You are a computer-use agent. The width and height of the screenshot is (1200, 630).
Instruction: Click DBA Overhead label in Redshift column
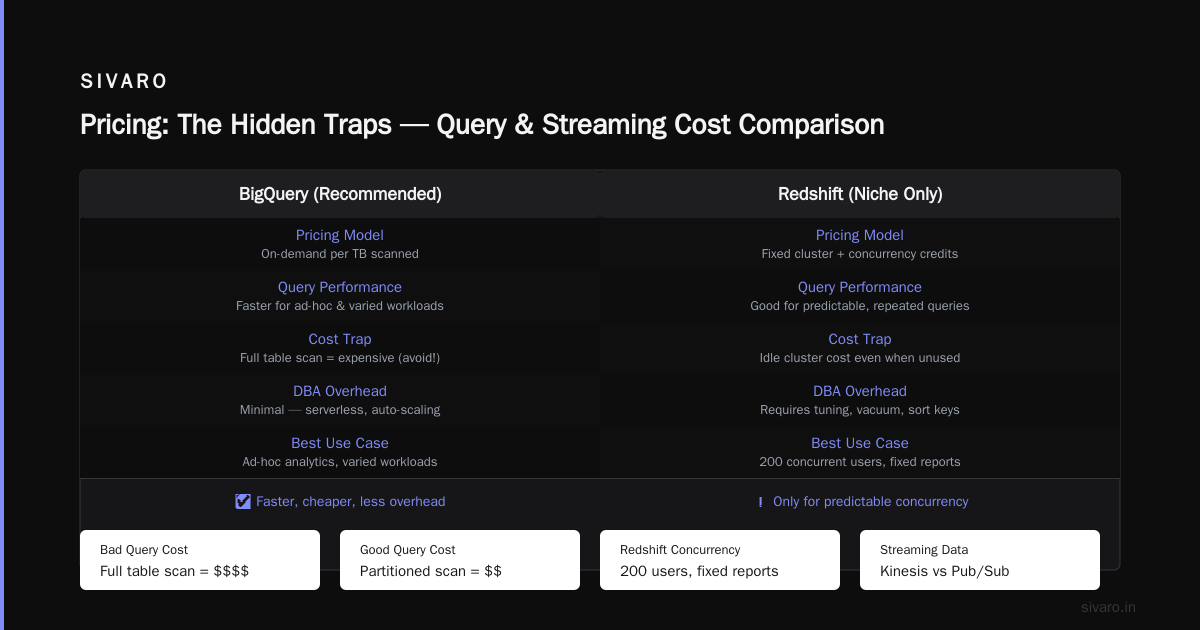coord(860,391)
